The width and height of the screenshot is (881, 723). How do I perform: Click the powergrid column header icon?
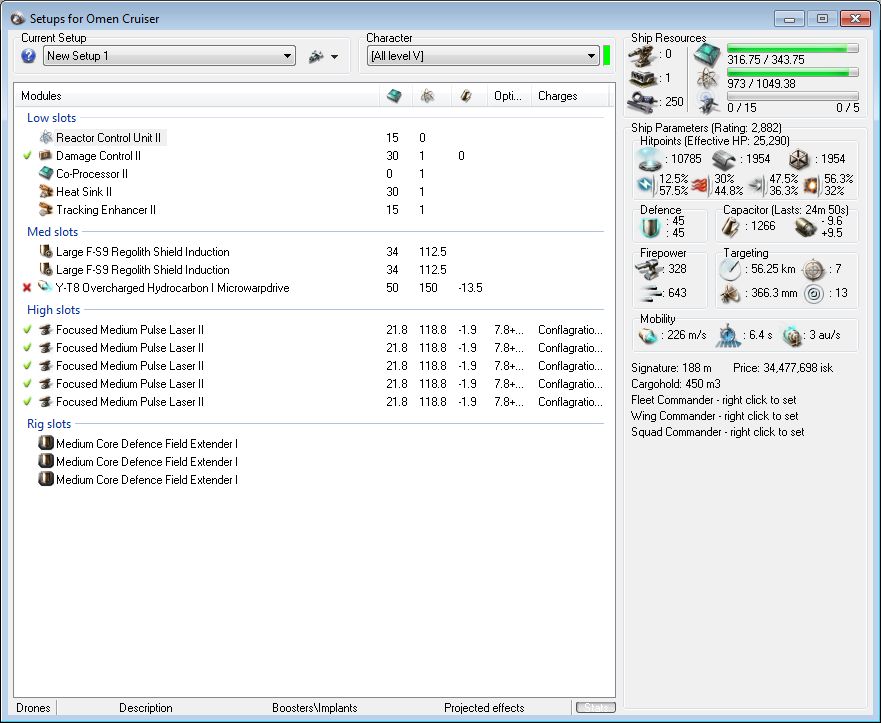(x=427, y=96)
